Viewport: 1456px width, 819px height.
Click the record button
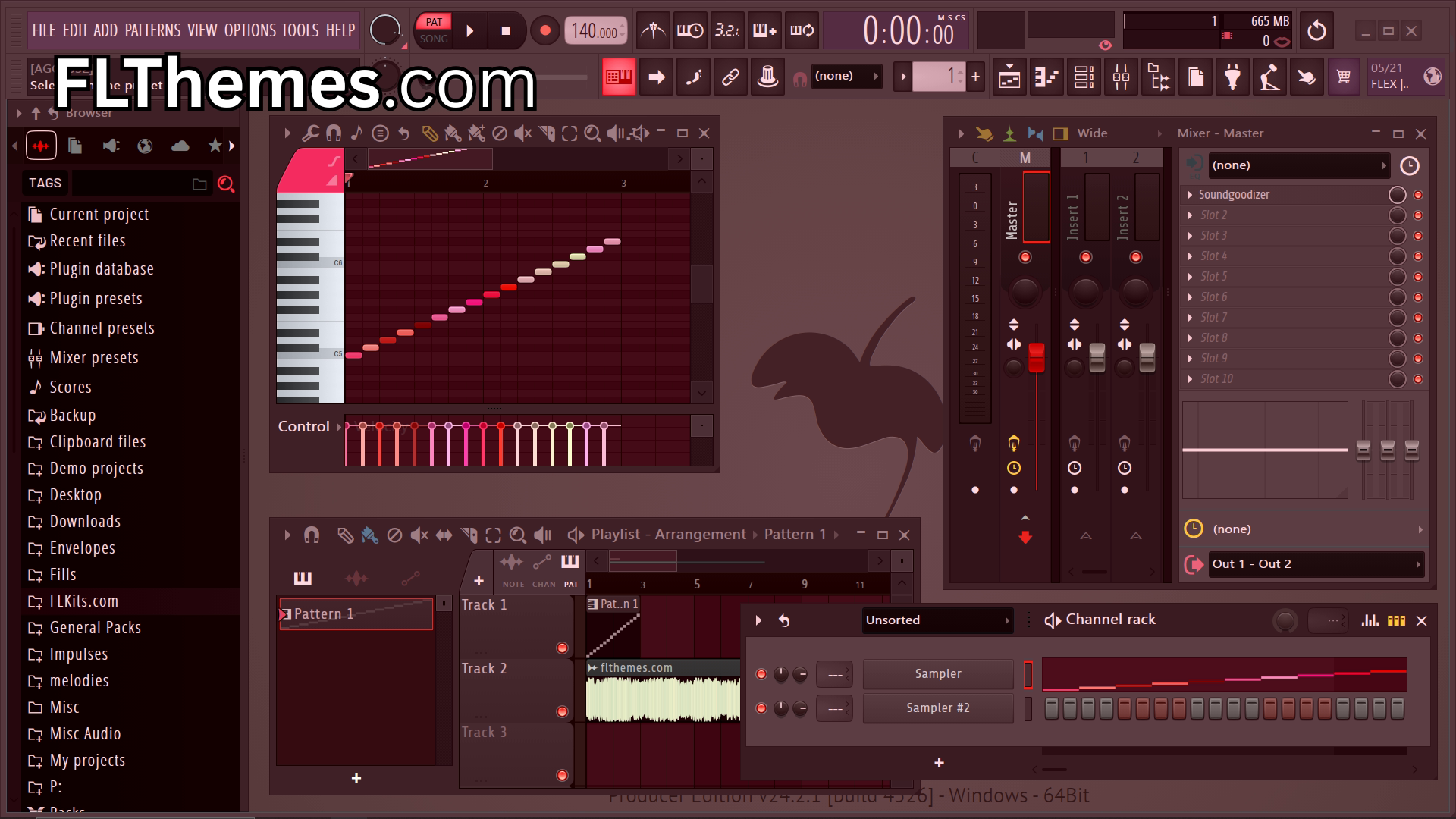pos(544,31)
